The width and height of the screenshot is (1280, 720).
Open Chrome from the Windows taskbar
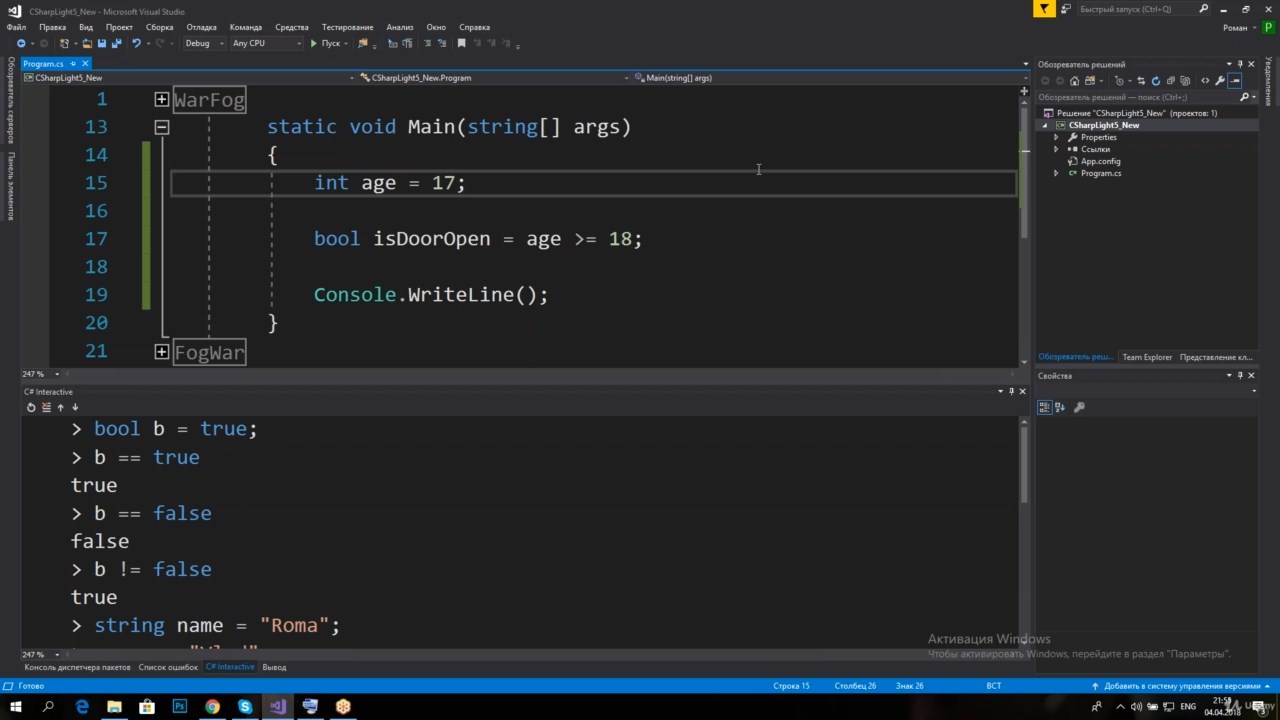(x=212, y=706)
